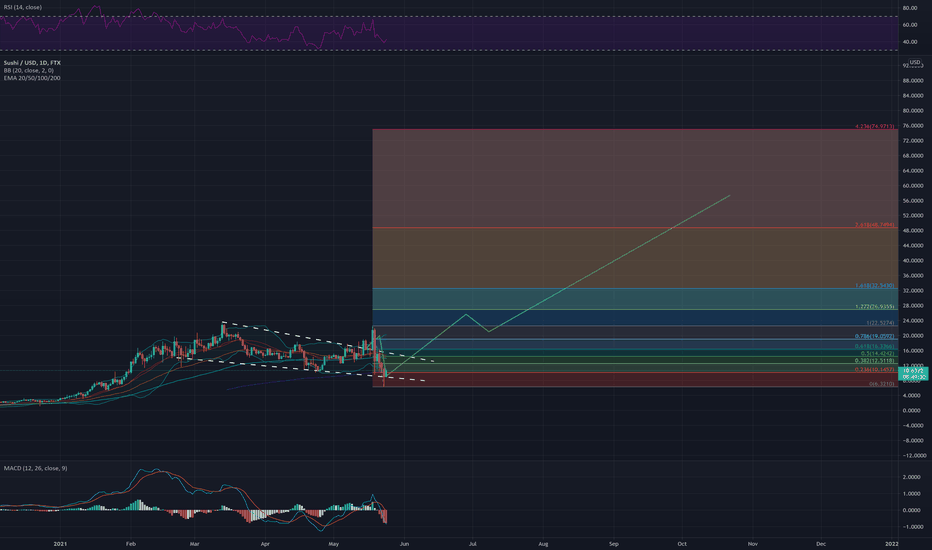Select the EMA 20/50/100/200 indicator label

click(x=32, y=78)
